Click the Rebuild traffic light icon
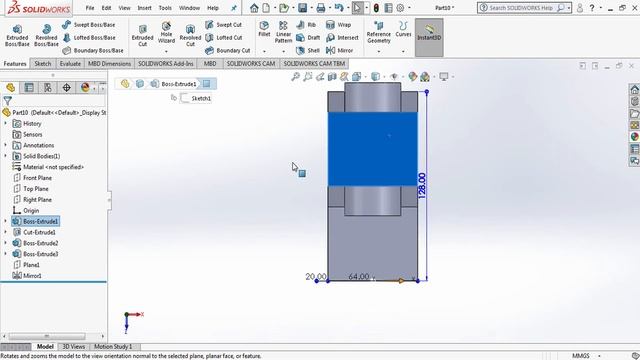 coord(376,8)
